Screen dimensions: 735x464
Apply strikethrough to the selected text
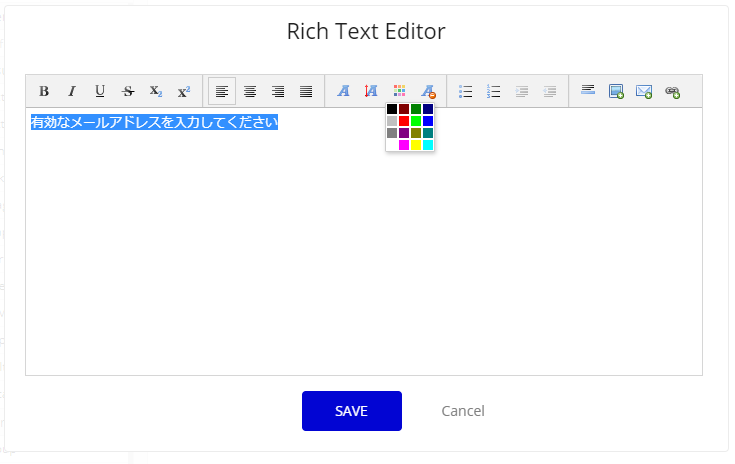(x=128, y=91)
